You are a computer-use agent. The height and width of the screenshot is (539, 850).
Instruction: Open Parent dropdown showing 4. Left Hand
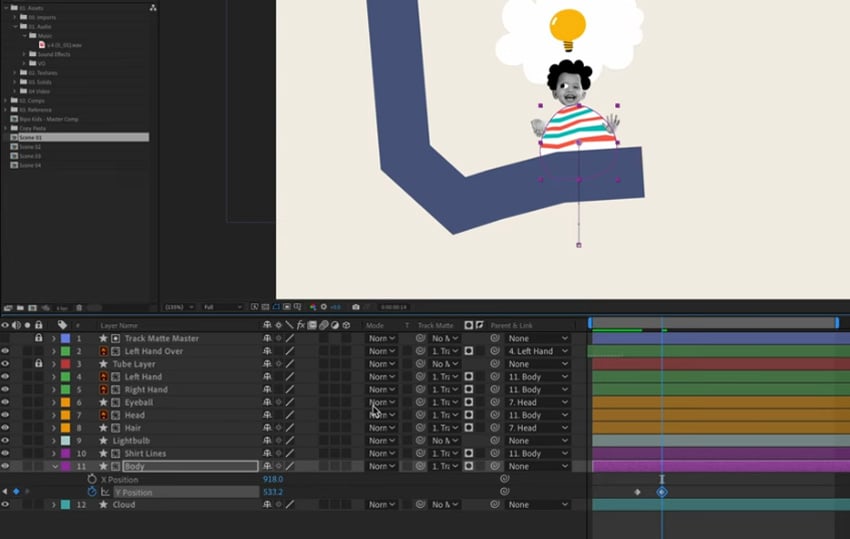(x=537, y=351)
